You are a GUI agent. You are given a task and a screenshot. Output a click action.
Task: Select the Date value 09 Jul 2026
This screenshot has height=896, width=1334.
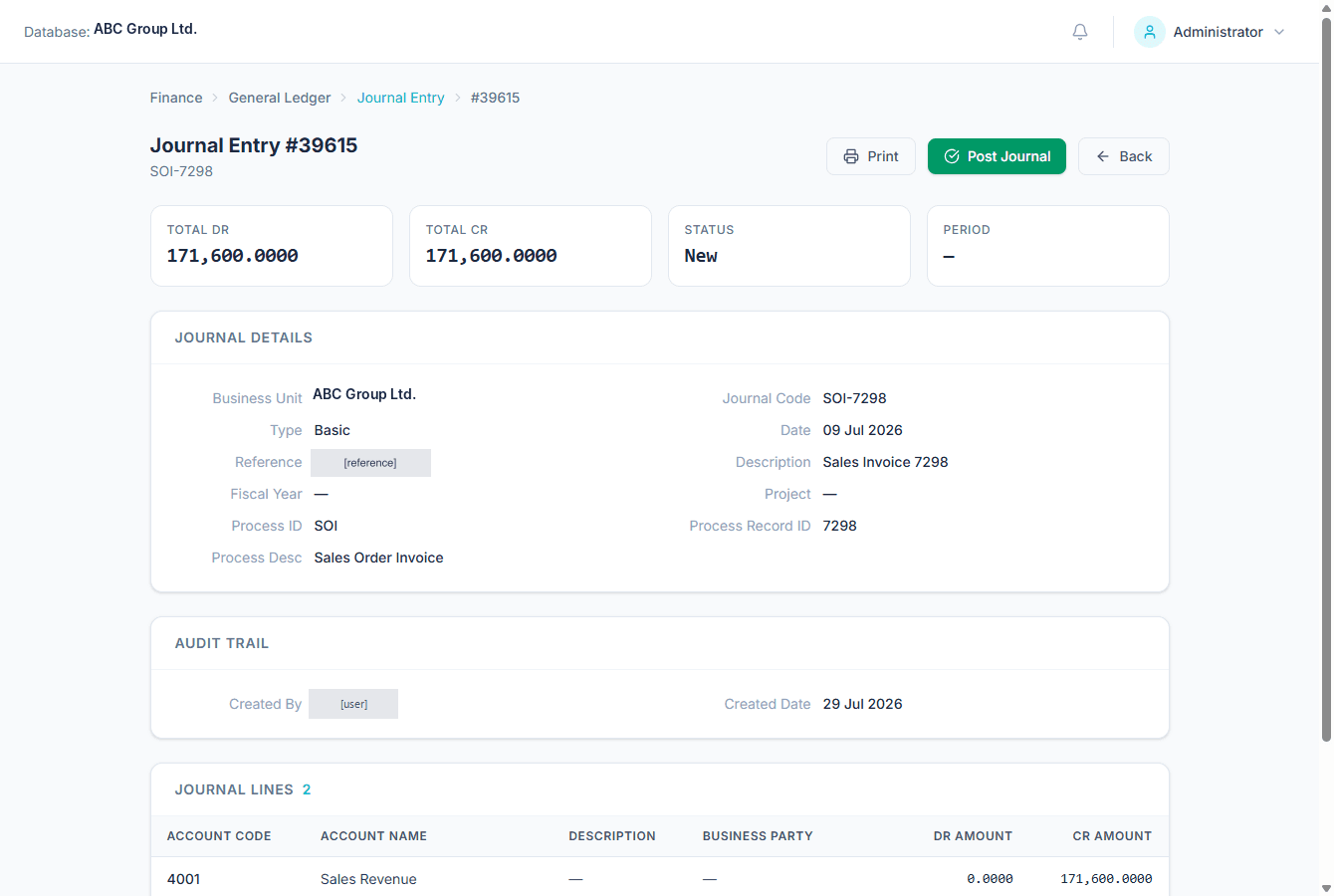pos(863,430)
